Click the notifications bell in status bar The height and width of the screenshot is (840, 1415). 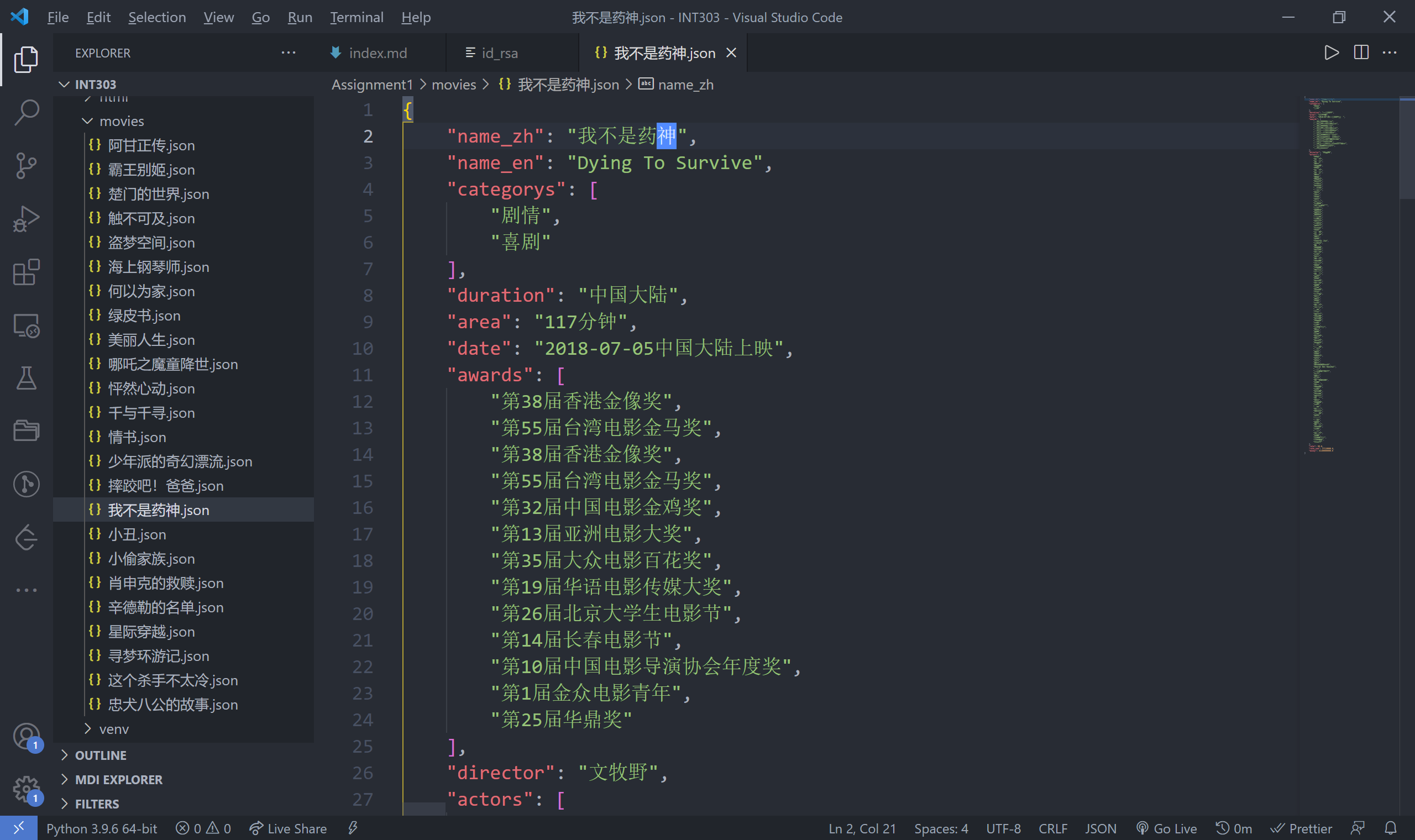[x=1390, y=828]
